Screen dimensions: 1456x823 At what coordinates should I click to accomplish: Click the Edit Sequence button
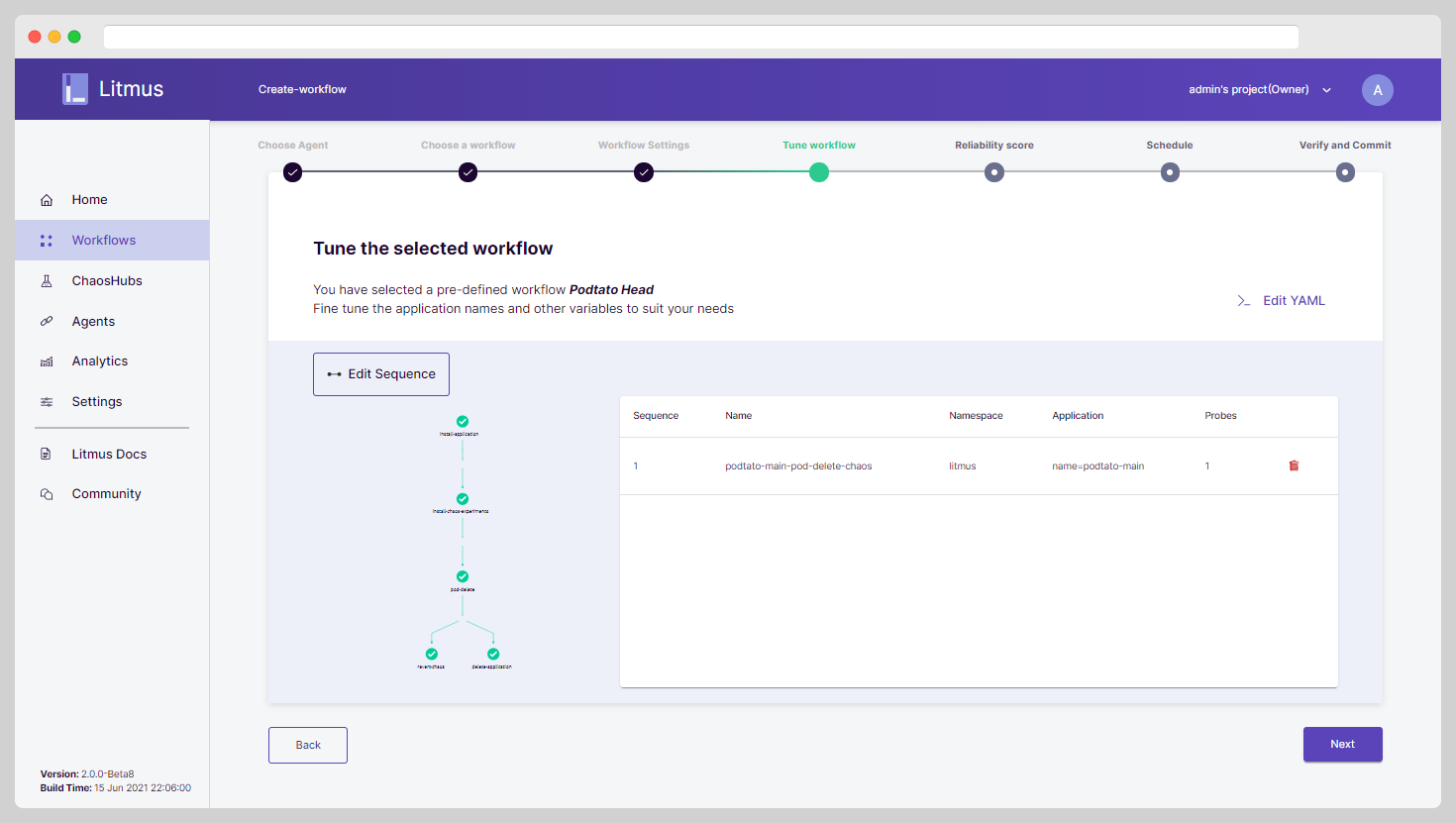coord(381,374)
